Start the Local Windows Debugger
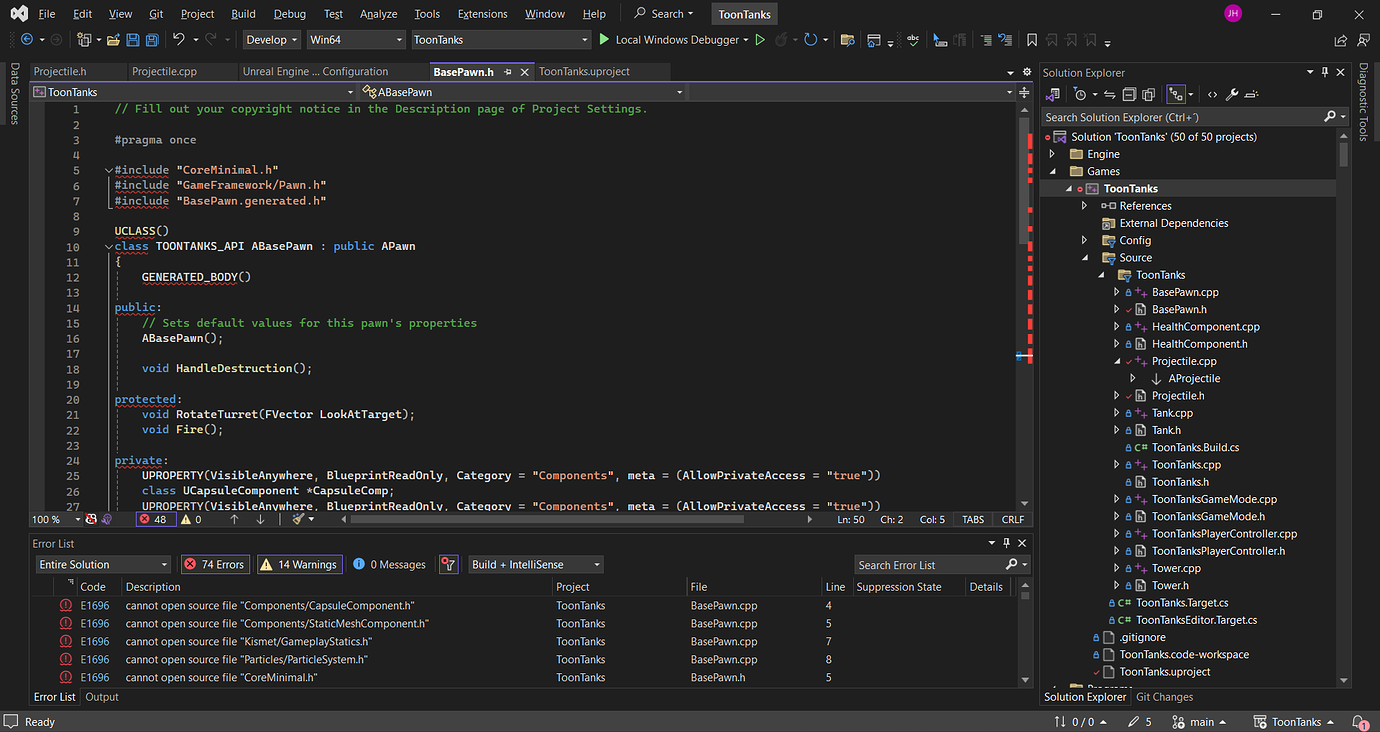This screenshot has width=1380, height=732. (672, 40)
